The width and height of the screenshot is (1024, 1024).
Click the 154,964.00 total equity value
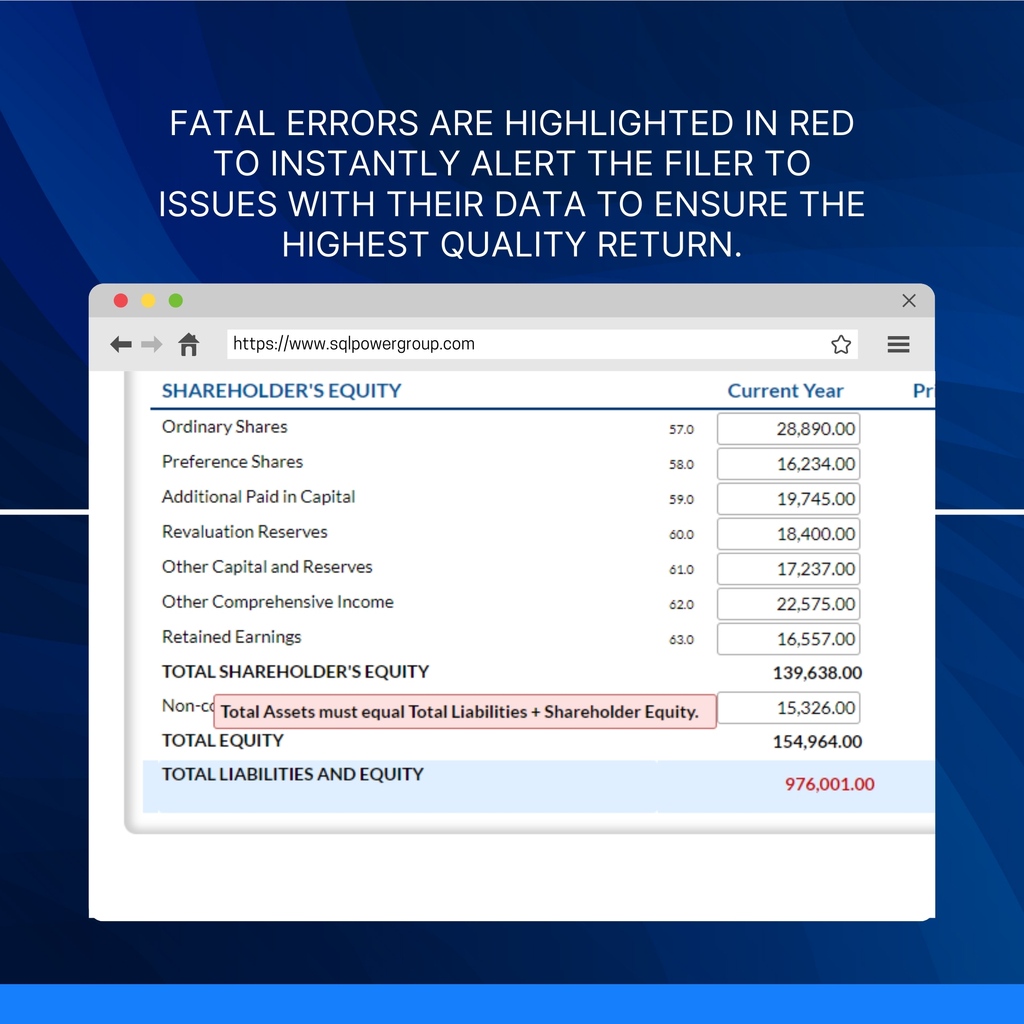click(818, 741)
